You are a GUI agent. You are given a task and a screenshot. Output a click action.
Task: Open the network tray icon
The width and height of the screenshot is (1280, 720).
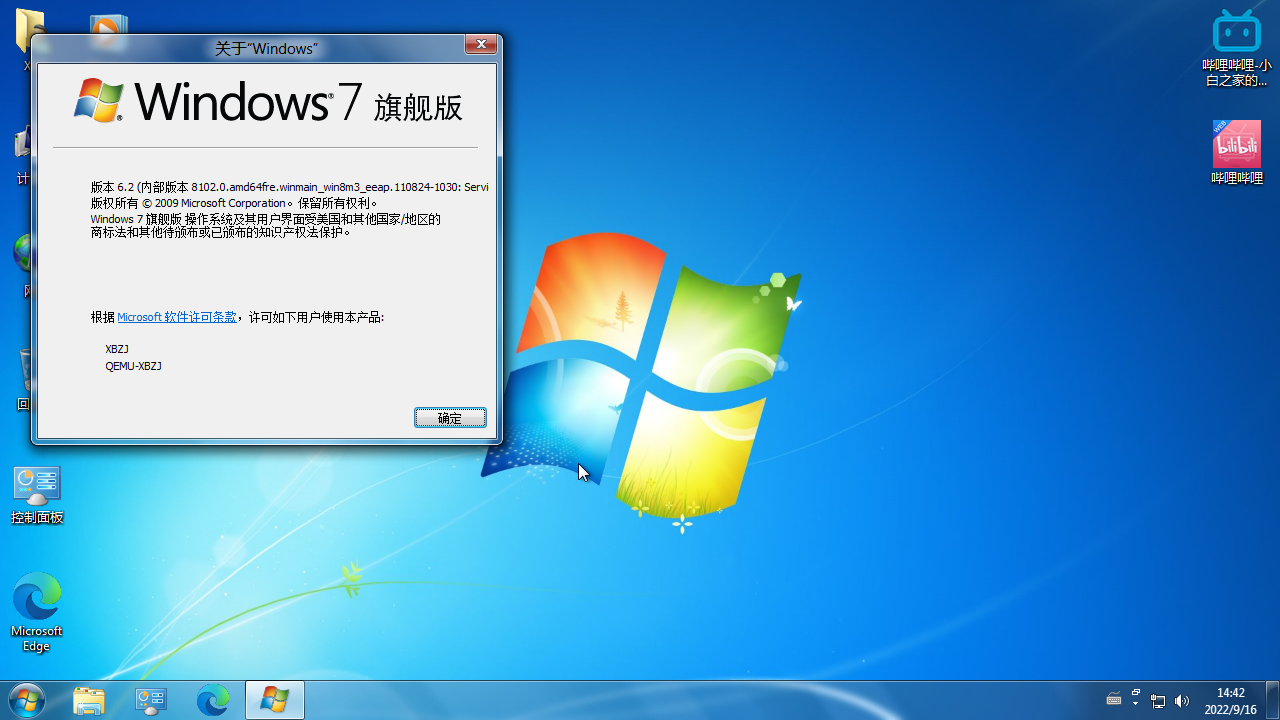(x=1158, y=701)
